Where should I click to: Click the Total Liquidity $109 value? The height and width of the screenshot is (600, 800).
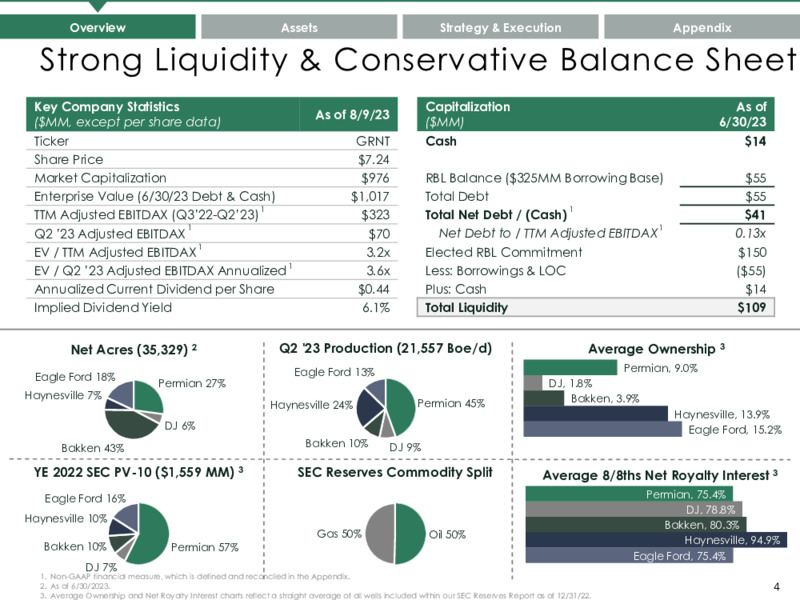(752, 308)
